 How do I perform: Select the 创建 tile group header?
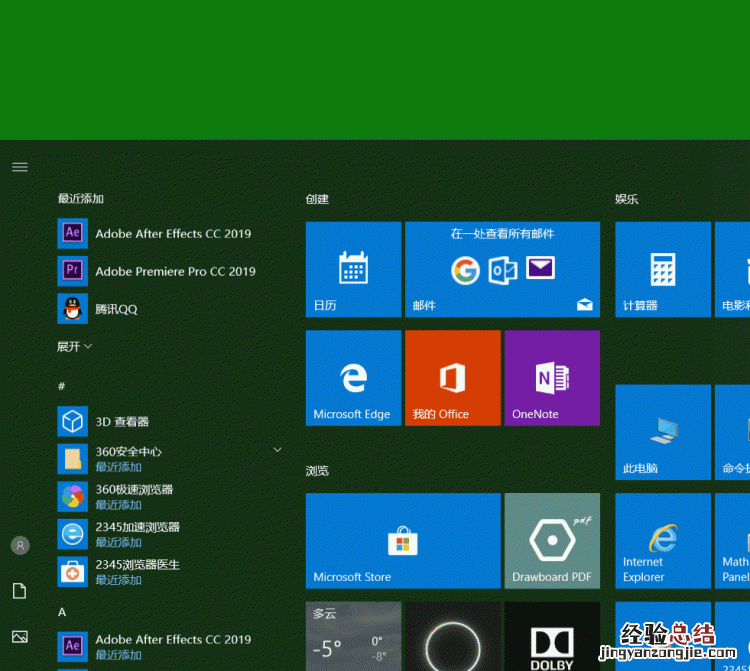click(x=317, y=199)
